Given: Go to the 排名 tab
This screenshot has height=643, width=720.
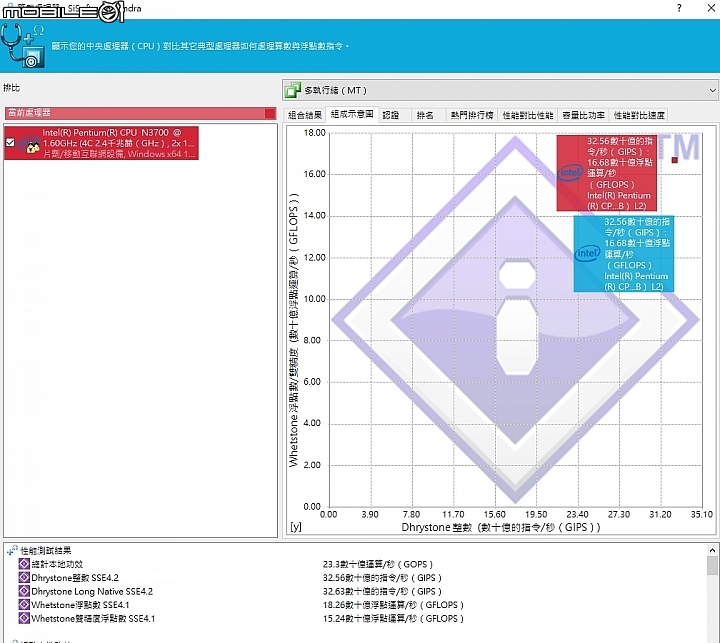Looking at the screenshot, I should point(425,115).
